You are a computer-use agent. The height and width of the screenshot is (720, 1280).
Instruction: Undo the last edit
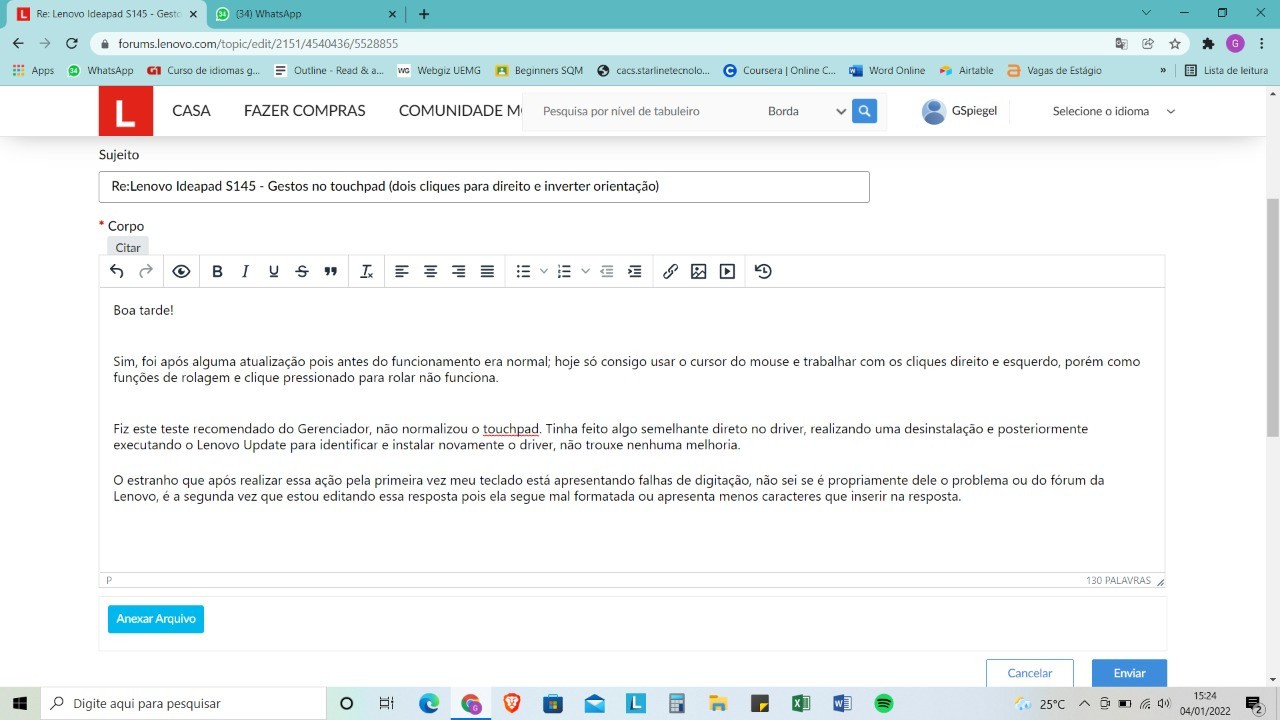(x=116, y=271)
